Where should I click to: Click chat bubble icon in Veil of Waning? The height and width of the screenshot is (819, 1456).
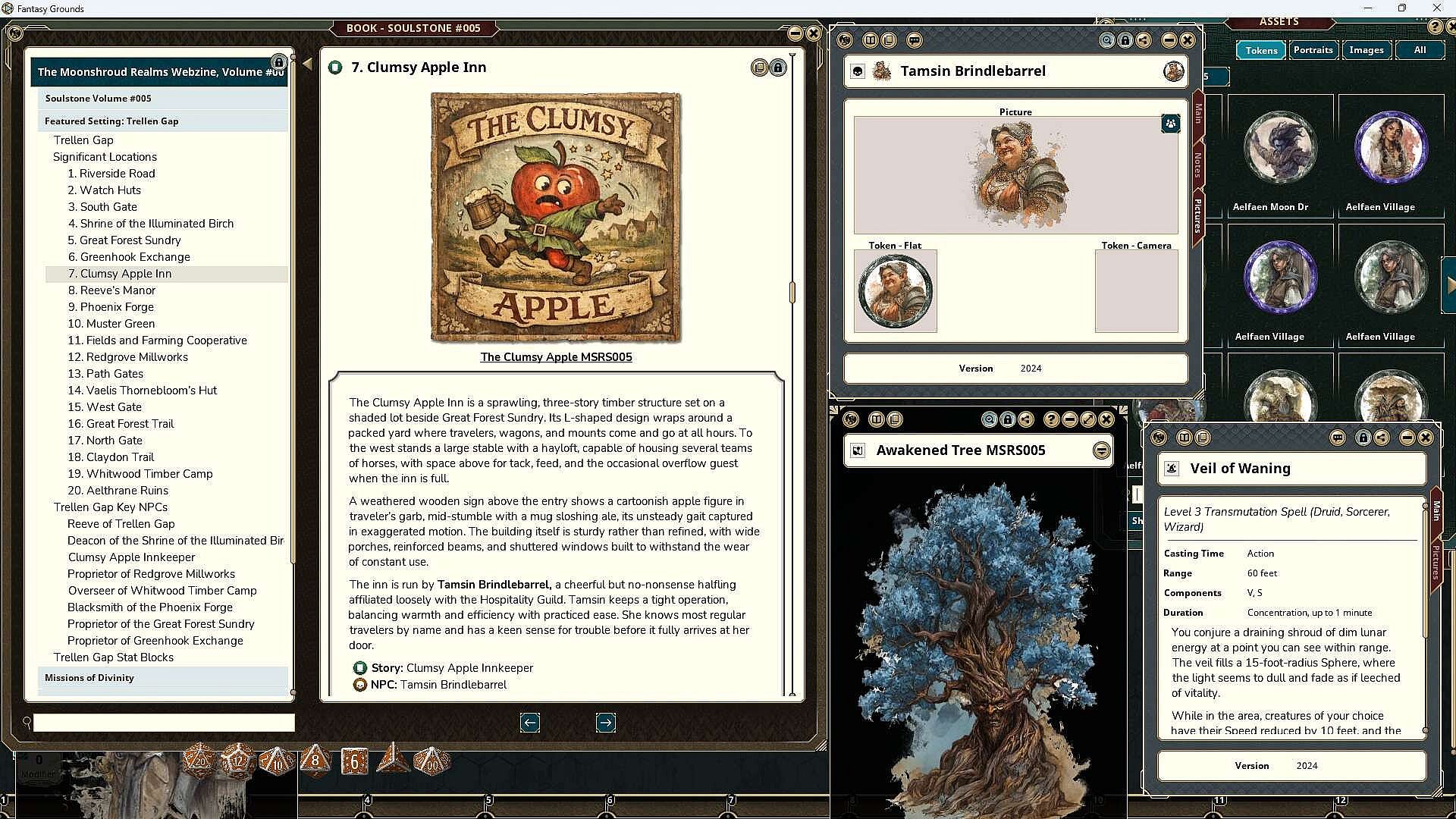click(1338, 438)
